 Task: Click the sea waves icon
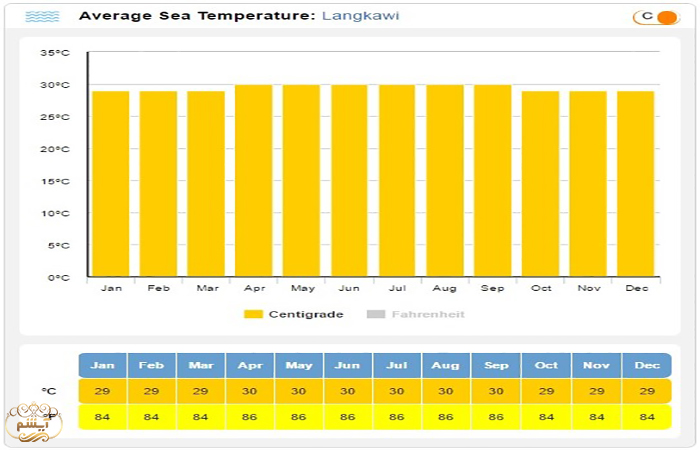click(x=42, y=17)
